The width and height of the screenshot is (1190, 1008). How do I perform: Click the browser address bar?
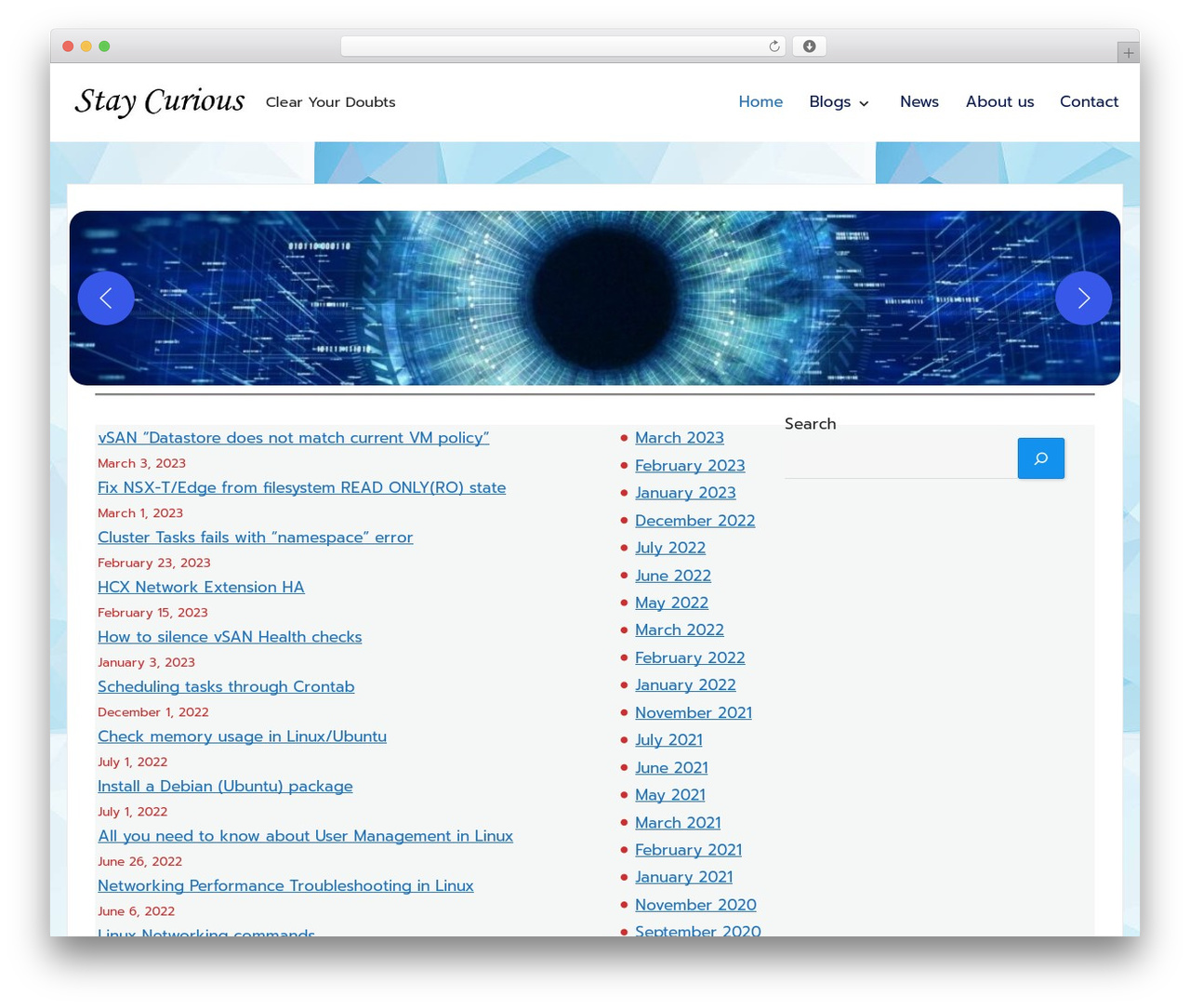tap(563, 46)
